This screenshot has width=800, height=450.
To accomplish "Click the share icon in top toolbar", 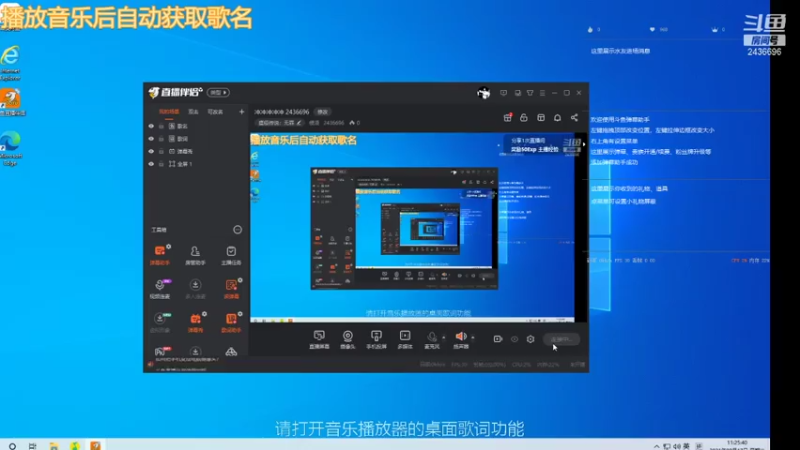I will coord(574,118).
